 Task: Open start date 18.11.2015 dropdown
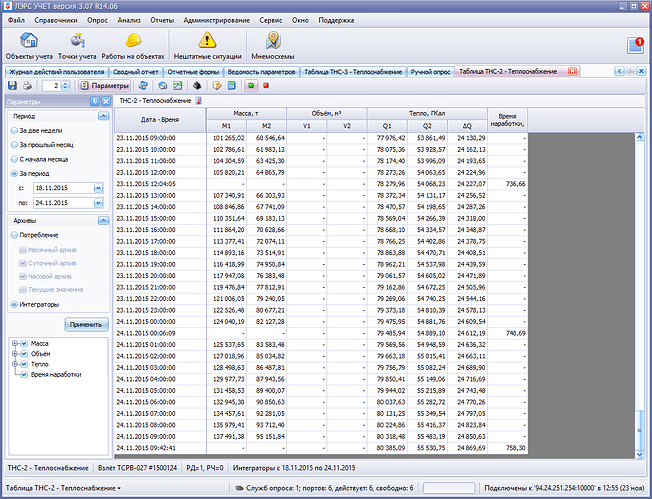[x=98, y=188]
